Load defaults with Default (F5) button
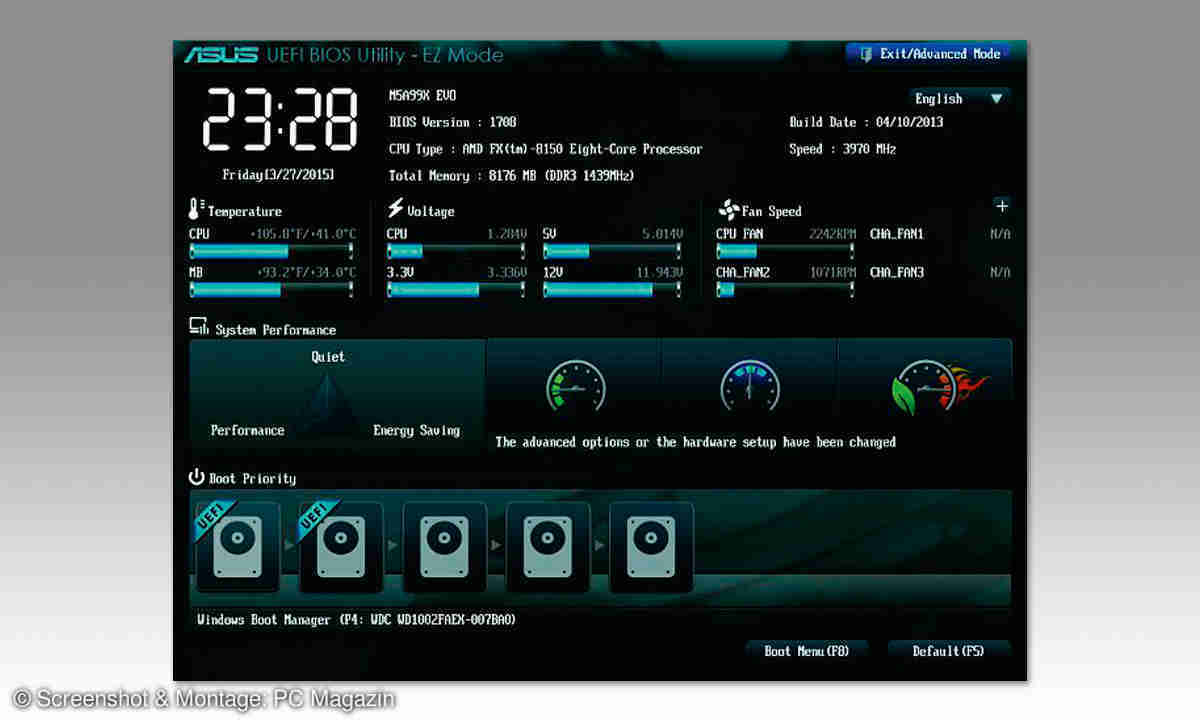This screenshot has width=1200, height=720. click(948, 651)
